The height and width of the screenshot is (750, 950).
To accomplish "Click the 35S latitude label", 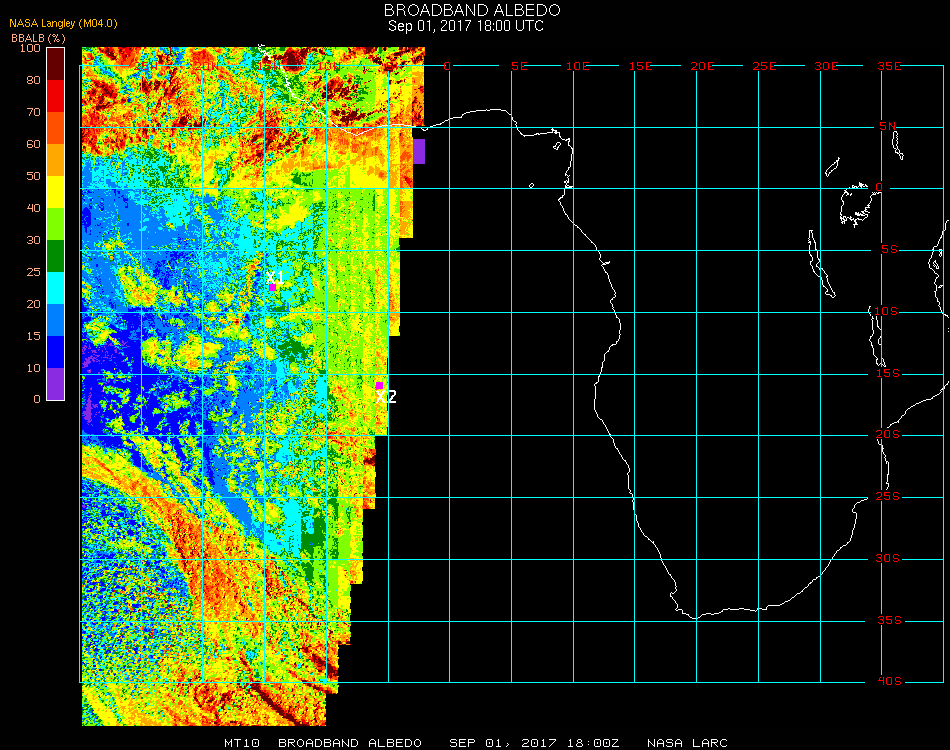I will (x=889, y=620).
